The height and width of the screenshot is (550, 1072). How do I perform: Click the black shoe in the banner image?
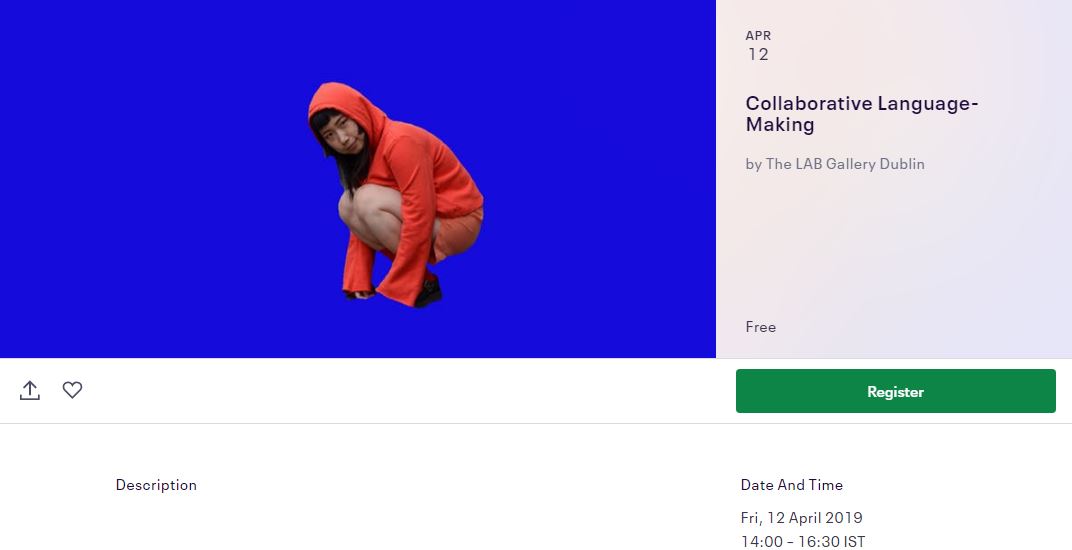coord(428,292)
